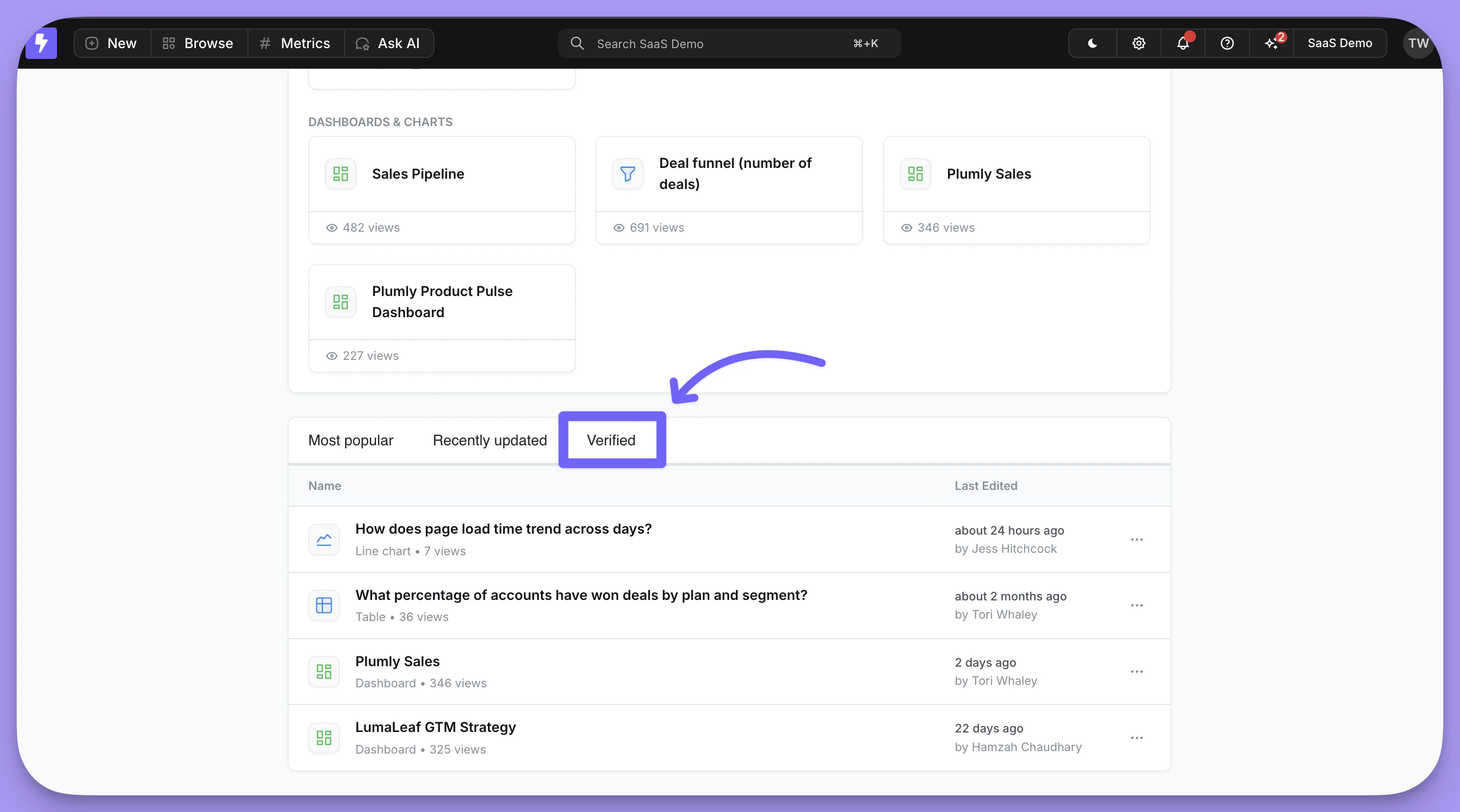Click the Plumly Product Pulse dashboard icon
1460x812 pixels.
(340, 301)
